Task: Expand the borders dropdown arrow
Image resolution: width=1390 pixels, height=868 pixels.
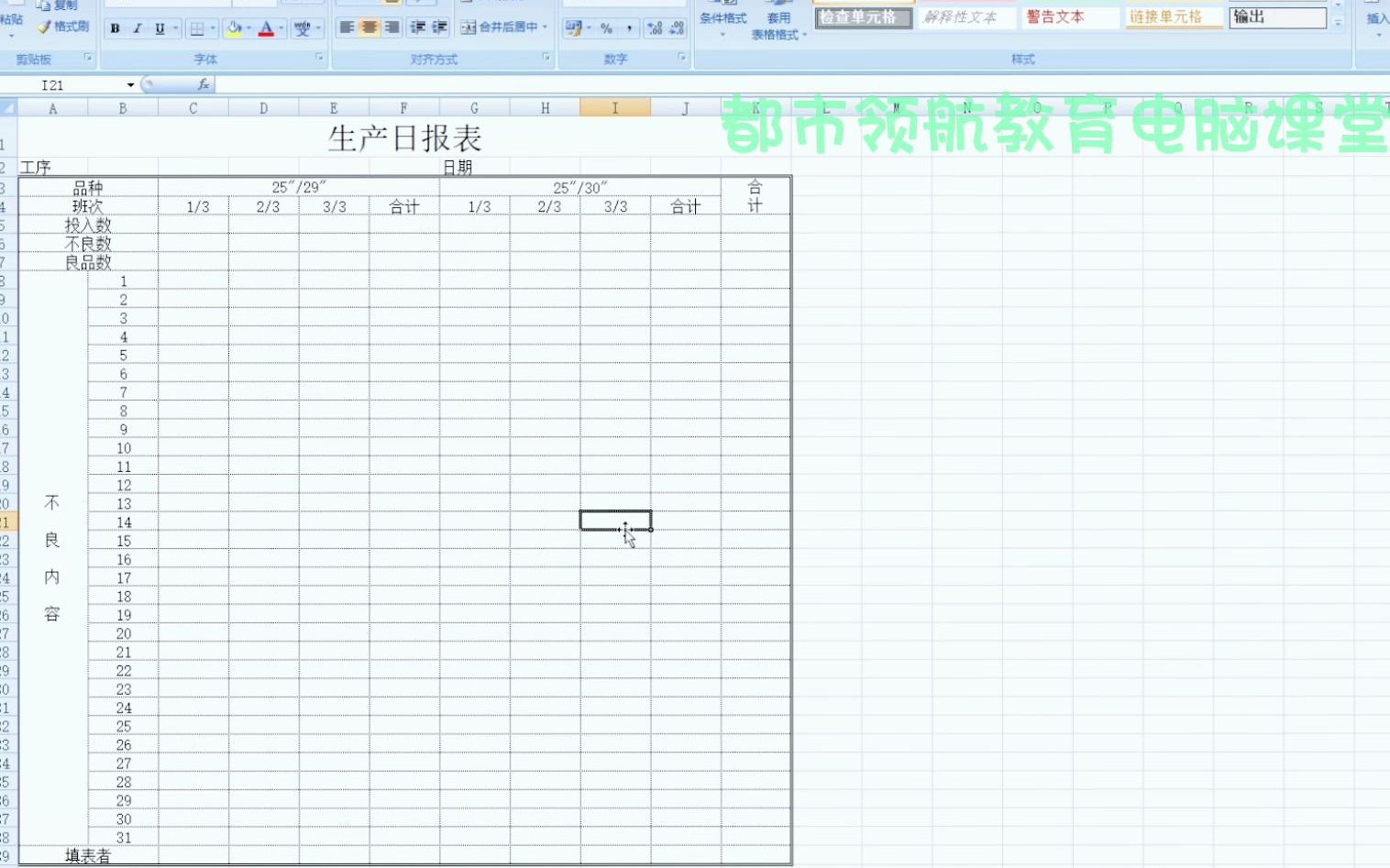Action: tap(213, 28)
